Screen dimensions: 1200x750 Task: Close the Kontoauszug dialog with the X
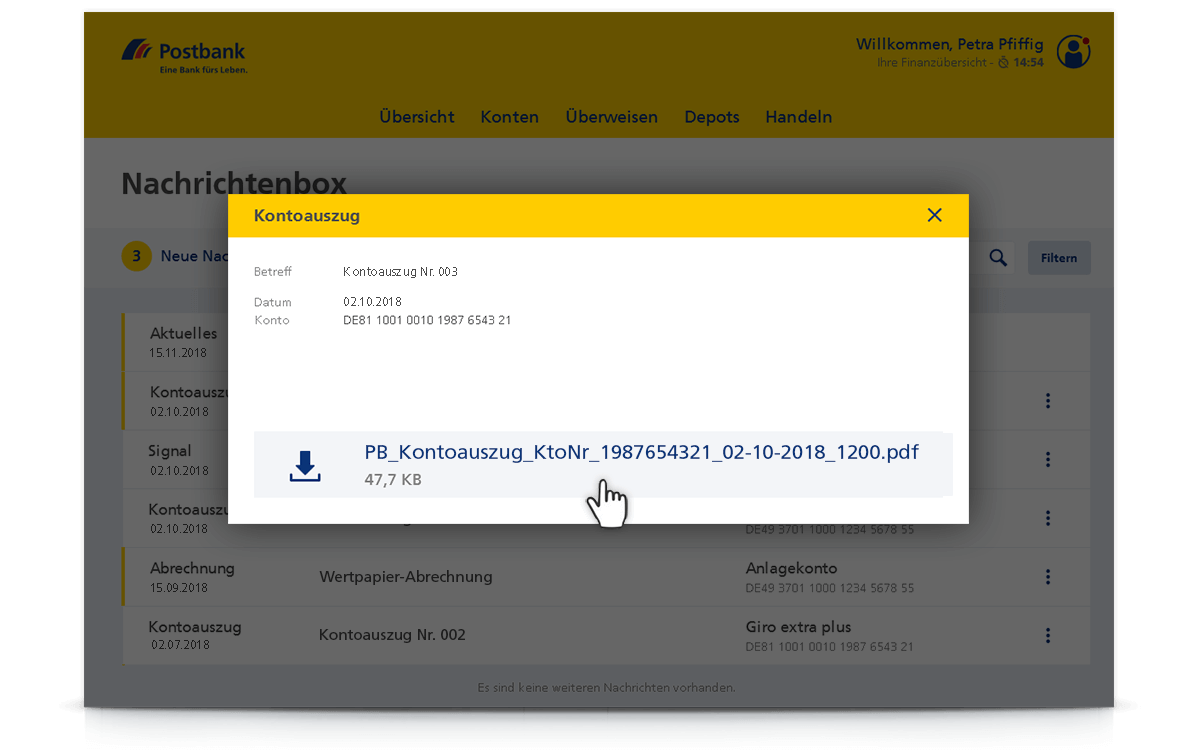[934, 215]
